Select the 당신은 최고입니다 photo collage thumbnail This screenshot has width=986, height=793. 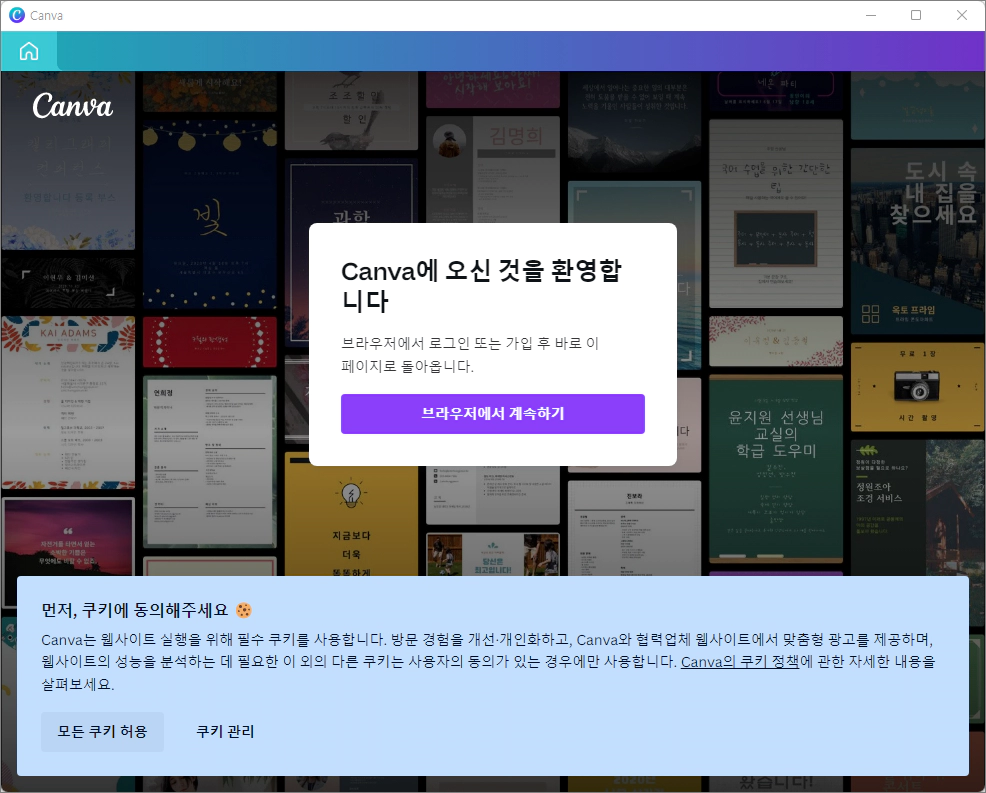point(492,554)
